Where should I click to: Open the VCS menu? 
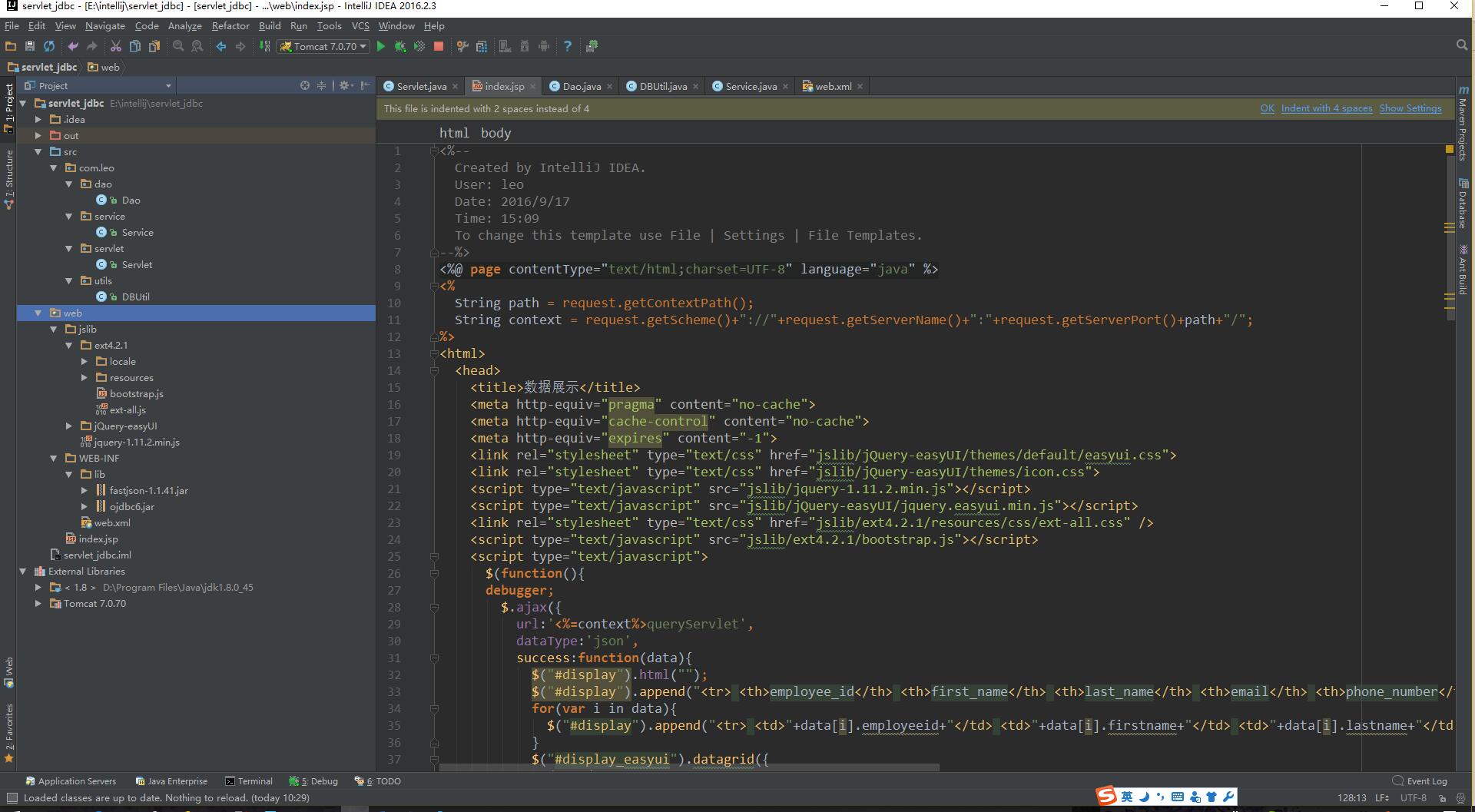pos(360,25)
